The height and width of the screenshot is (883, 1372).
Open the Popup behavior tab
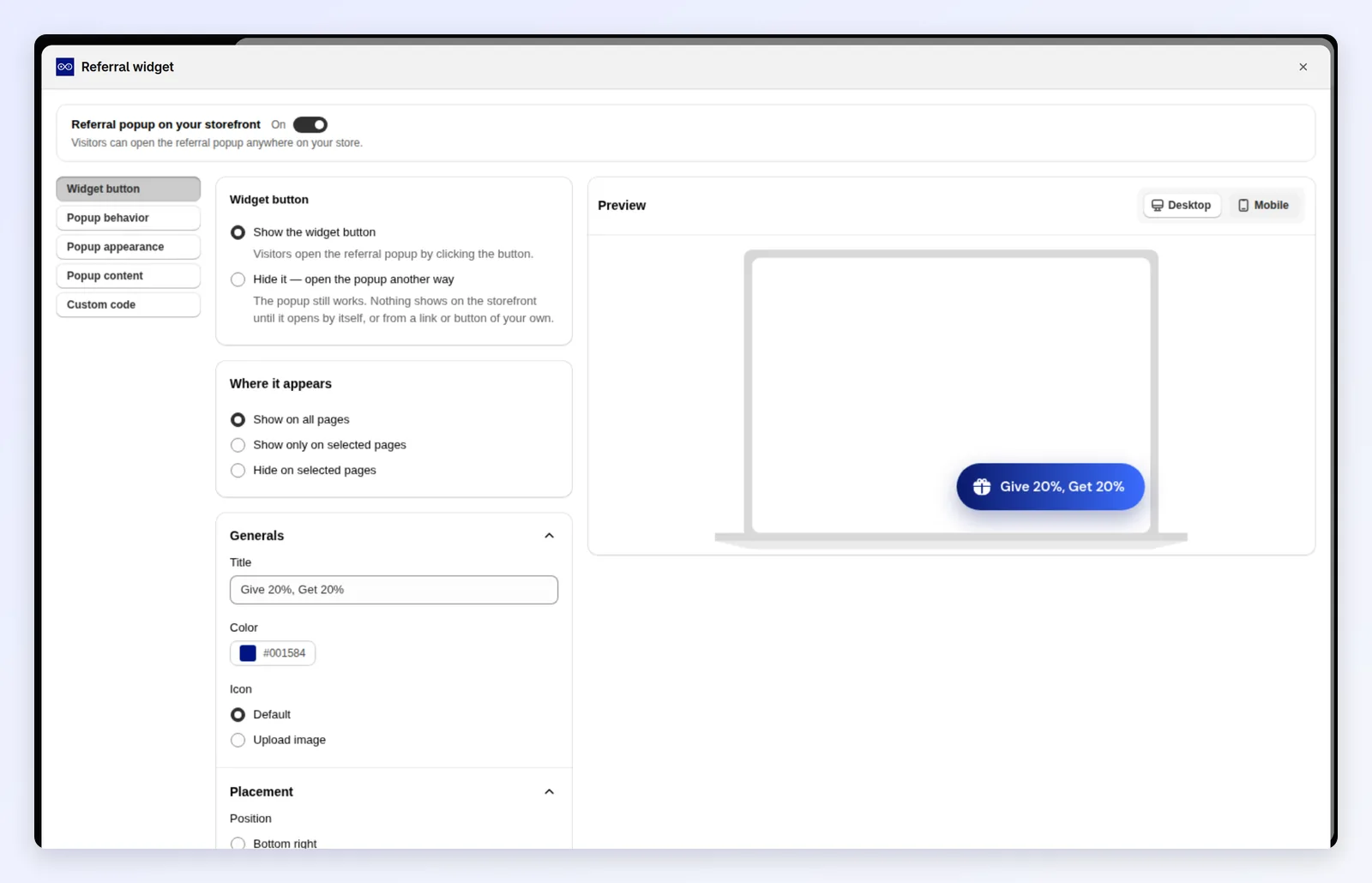129,218
